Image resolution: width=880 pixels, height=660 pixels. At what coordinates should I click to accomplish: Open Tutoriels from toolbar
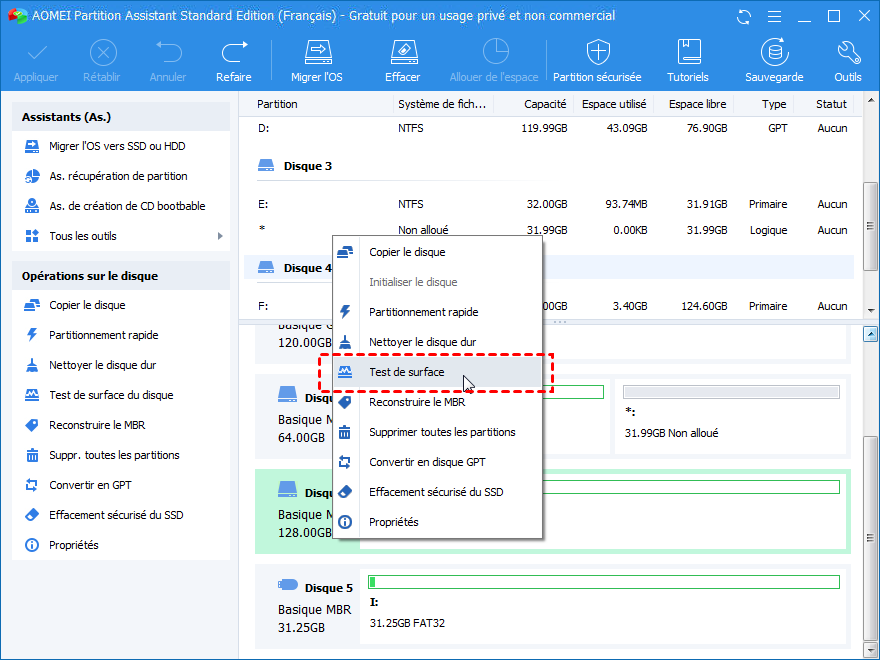688,61
